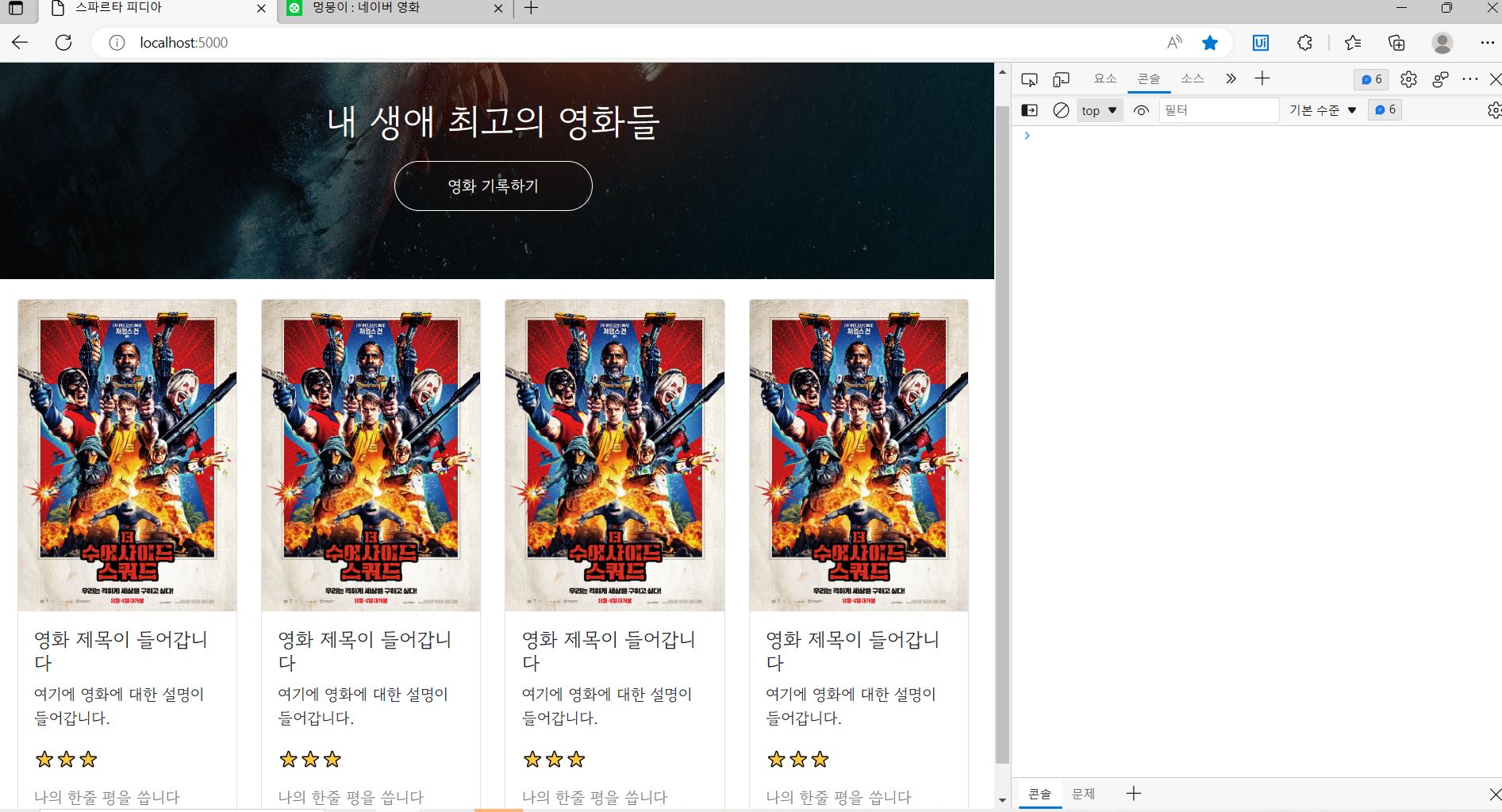Click the 6 issues badge in DevTools tab bar
The height and width of the screenshot is (812, 1502).
[x=1371, y=79]
